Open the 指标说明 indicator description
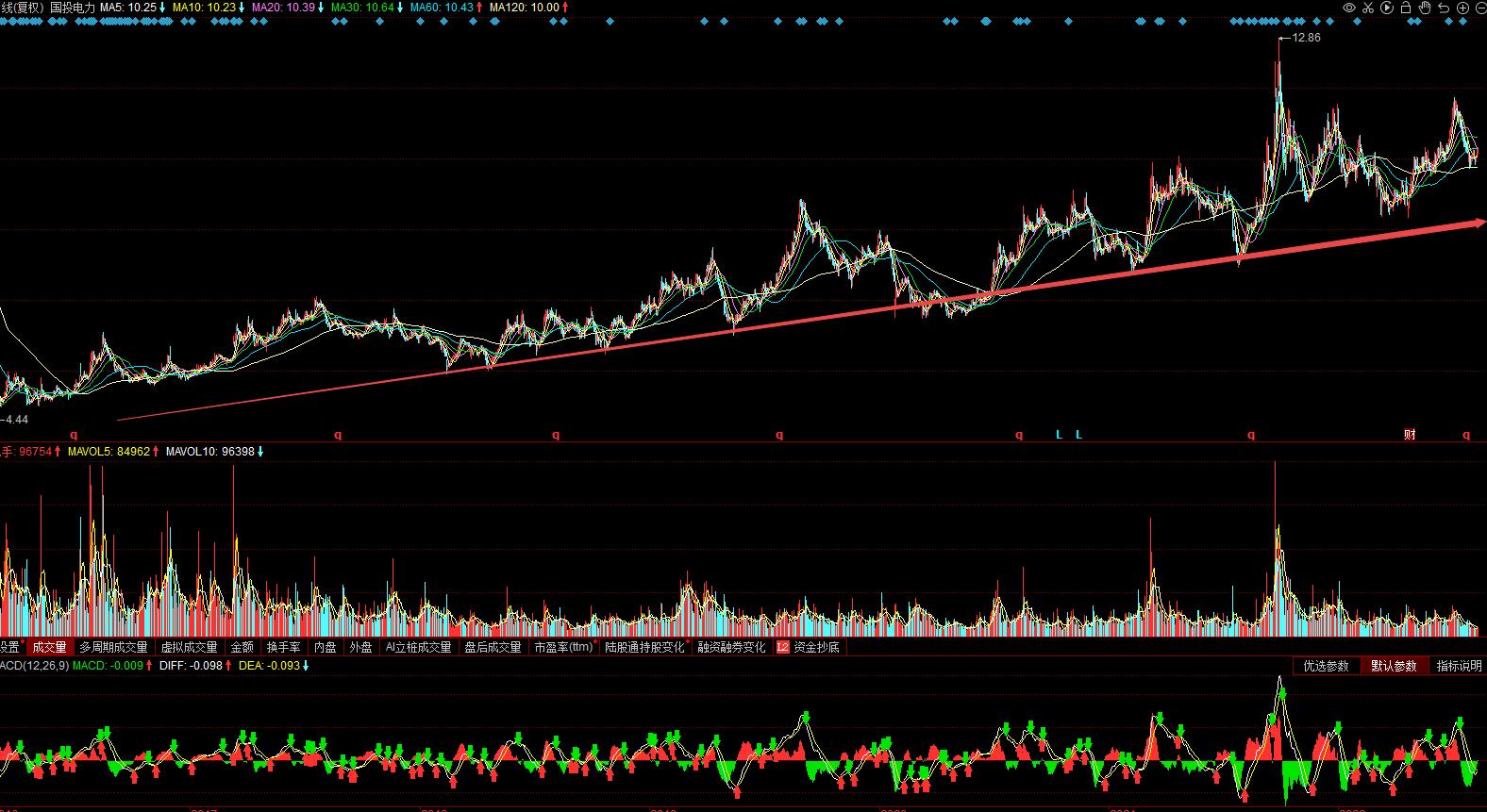Screen dimensions: 1487x812 coord(1459,666)
